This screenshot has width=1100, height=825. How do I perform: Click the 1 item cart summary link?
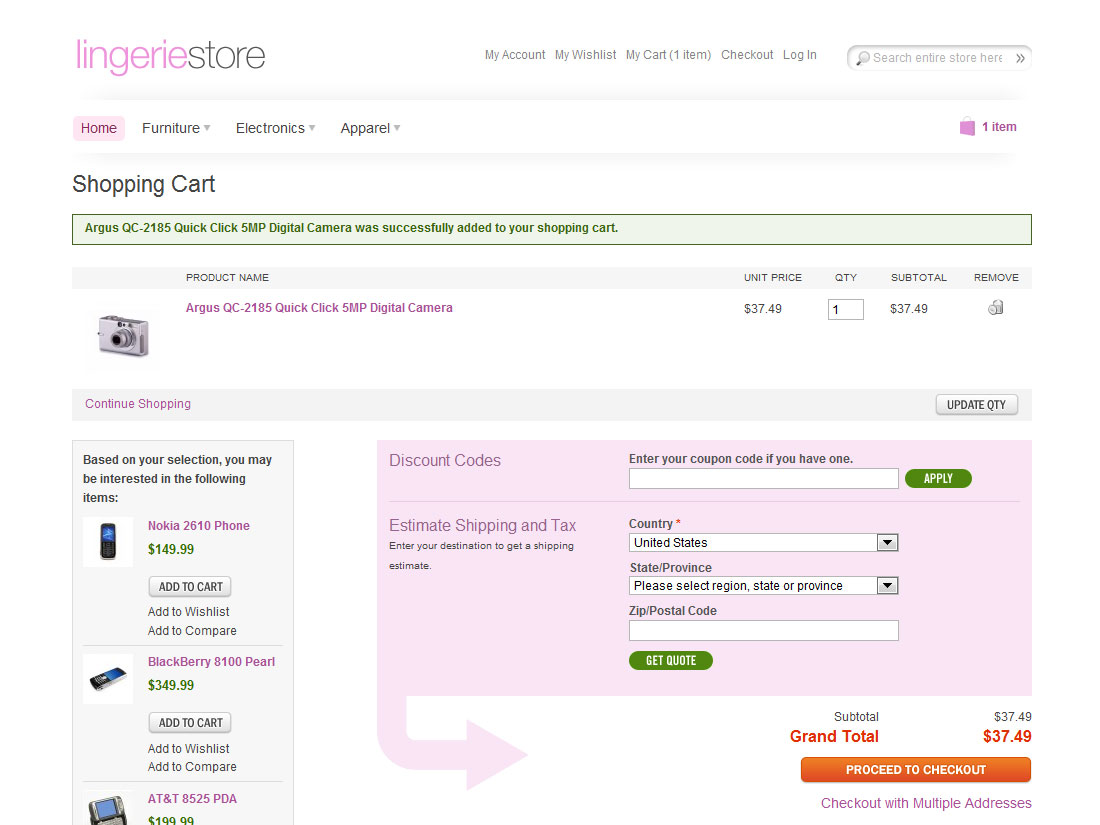(x=999, y=127)
